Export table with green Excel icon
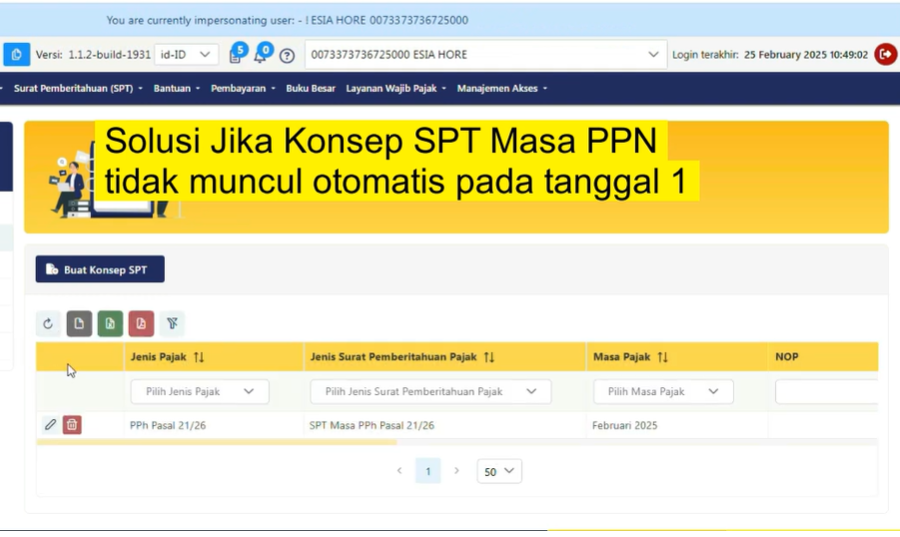The width and height of the screenshot is (900, 537). click(110, 324)
